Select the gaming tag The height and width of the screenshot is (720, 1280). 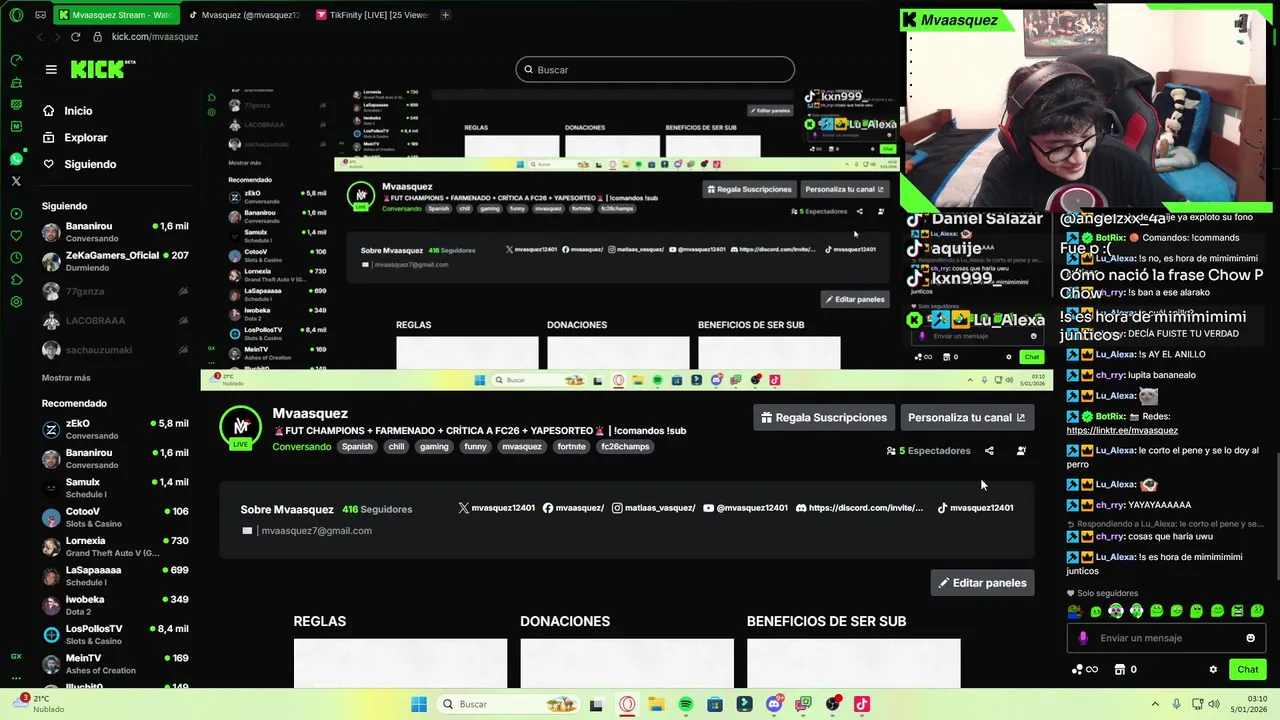pyautogui.click(x=434, y=447)
